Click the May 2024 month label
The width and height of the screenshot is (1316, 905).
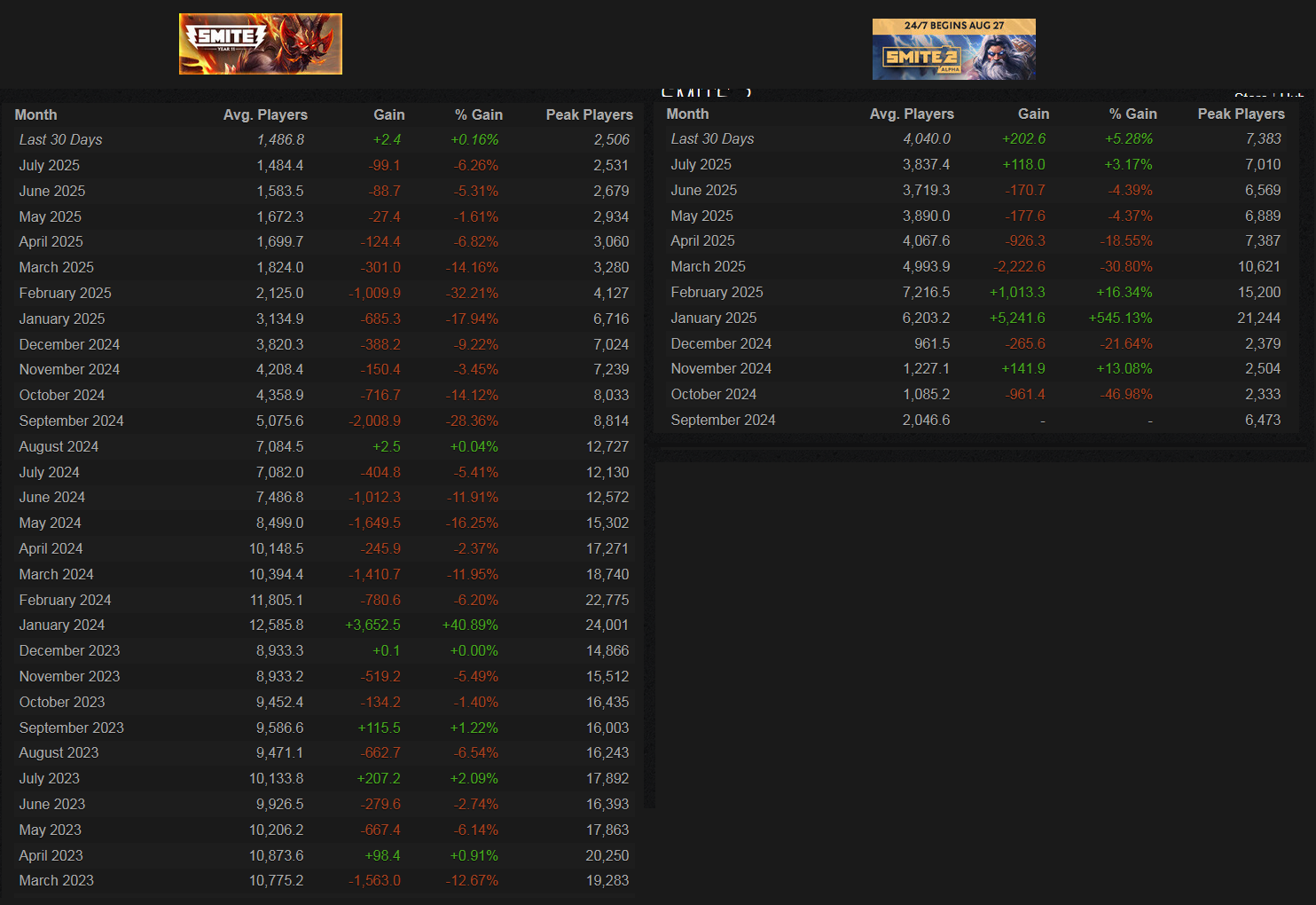pyautogui.click(x=51, y=523)
